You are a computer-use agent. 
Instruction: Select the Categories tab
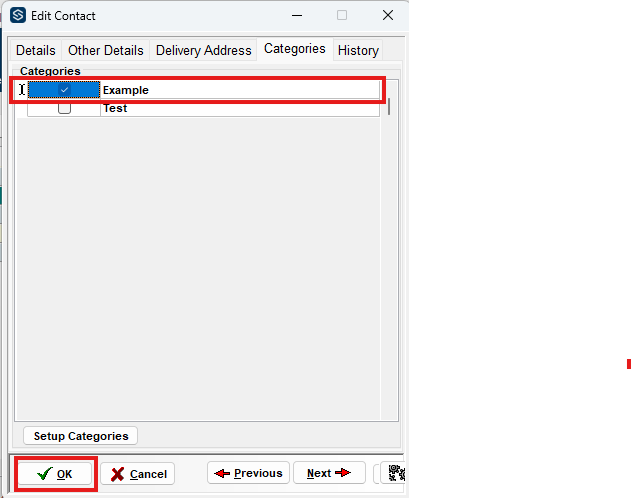click(295, 49)
